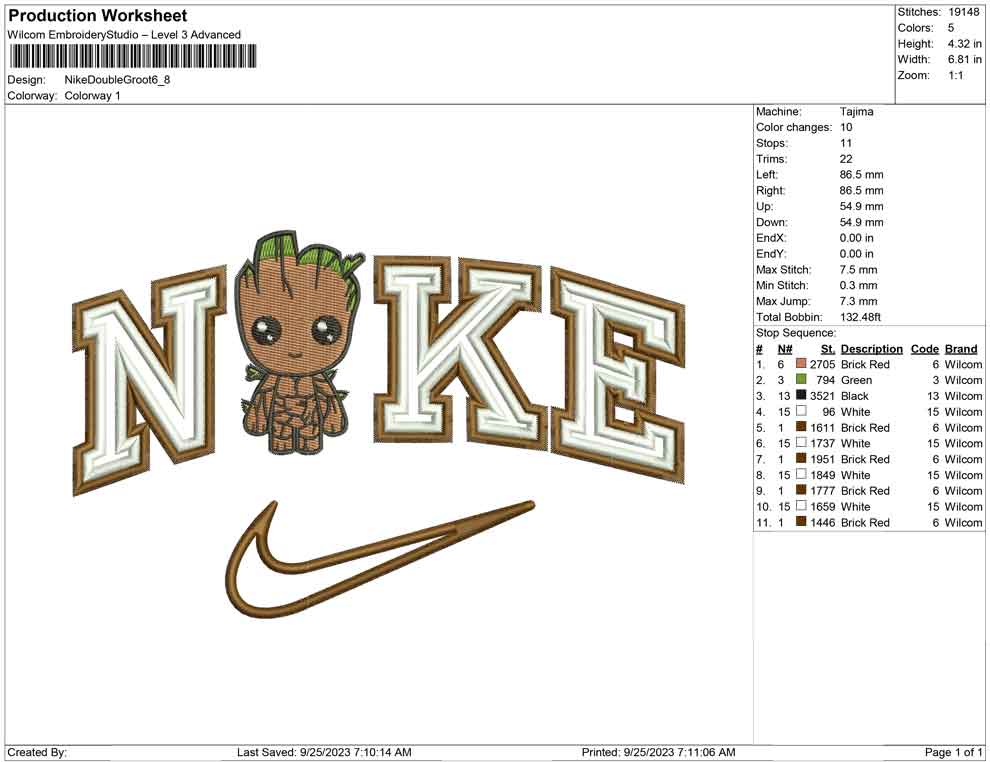Click the Page 1 of 1 indicator
The image size is (990, 762).
tap(953, 752)
